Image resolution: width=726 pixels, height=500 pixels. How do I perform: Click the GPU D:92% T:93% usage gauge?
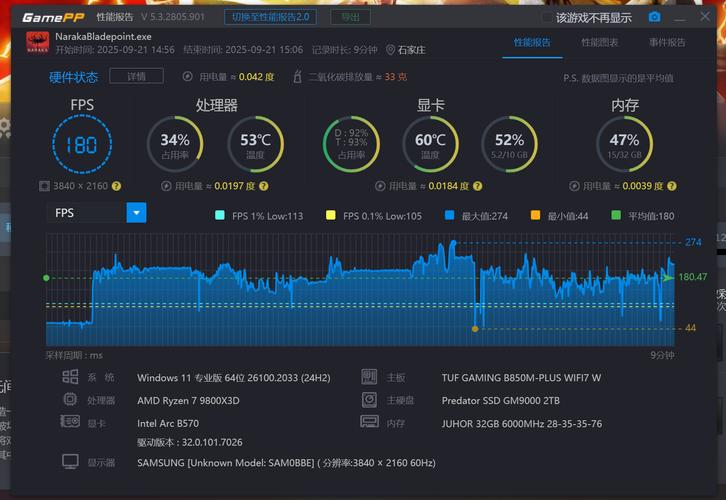(351, 144)
